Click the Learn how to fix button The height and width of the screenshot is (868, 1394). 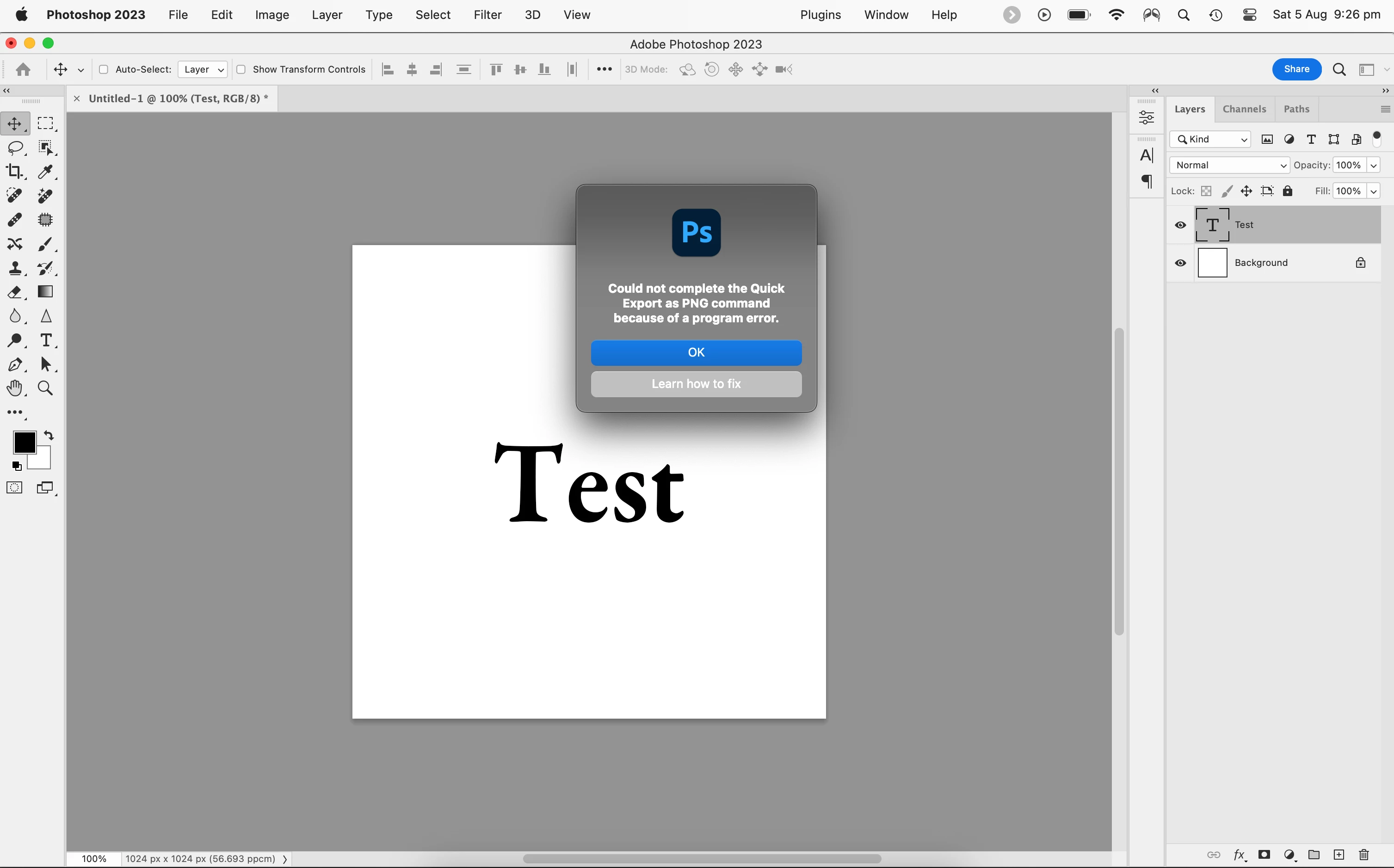[x=696, y=384]
